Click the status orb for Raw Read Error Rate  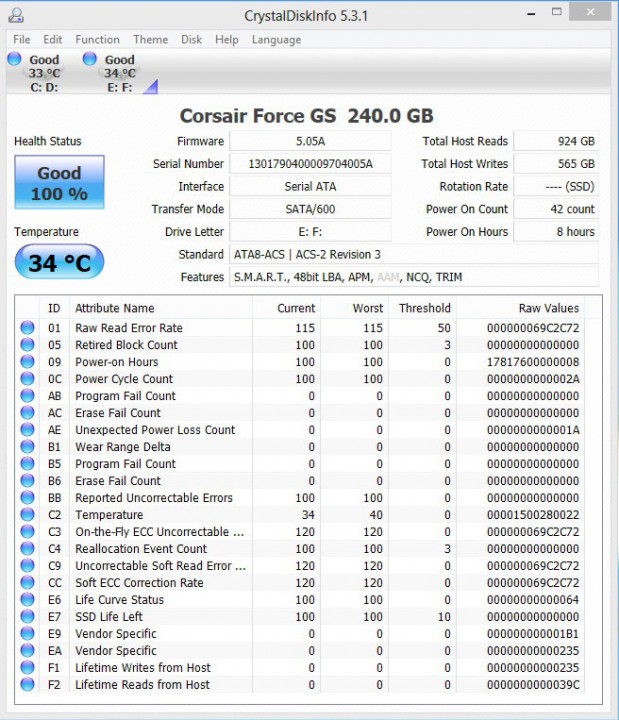point(28,327)
